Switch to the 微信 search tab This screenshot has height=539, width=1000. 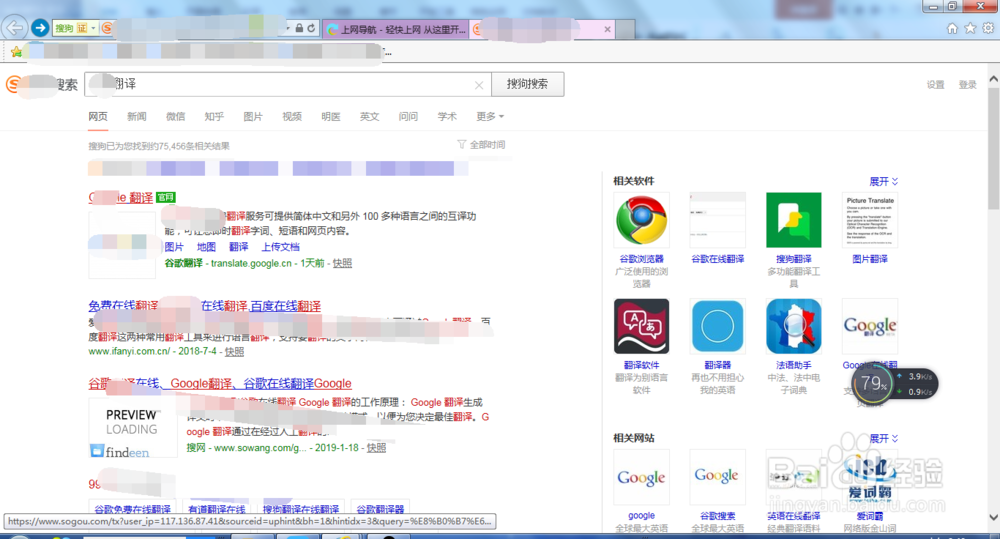pos(175,116)
